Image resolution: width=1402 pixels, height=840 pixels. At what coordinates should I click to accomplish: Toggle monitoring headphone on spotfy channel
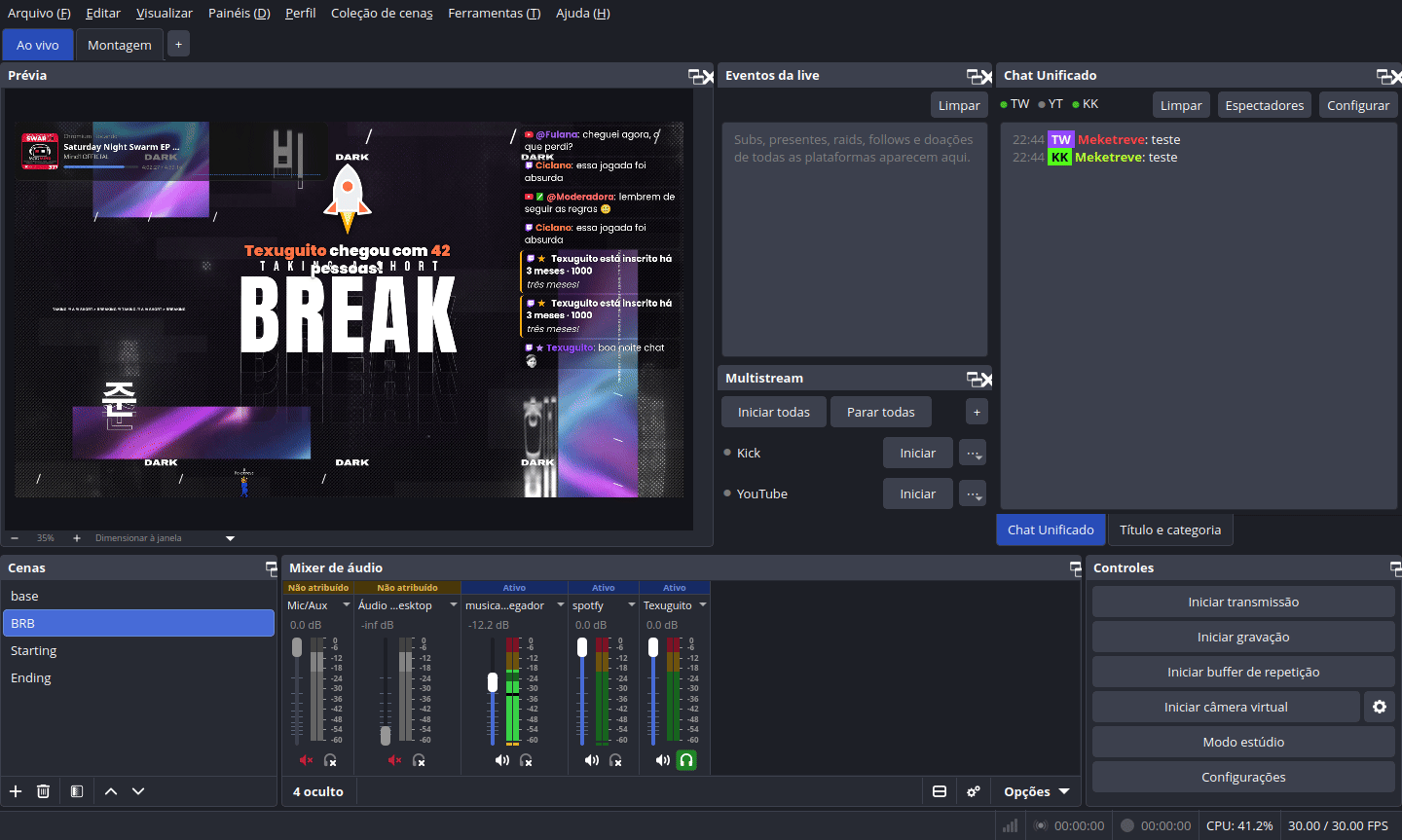pyautogui.click(x=615, y=760)
